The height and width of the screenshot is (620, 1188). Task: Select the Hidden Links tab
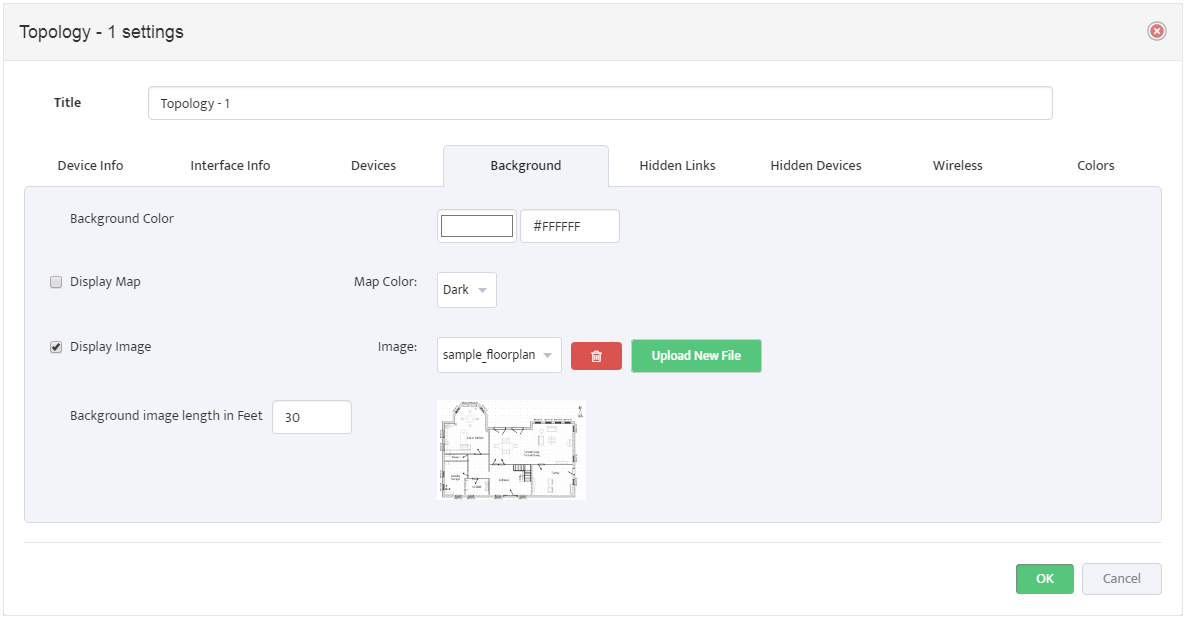[x=677, y=165]
